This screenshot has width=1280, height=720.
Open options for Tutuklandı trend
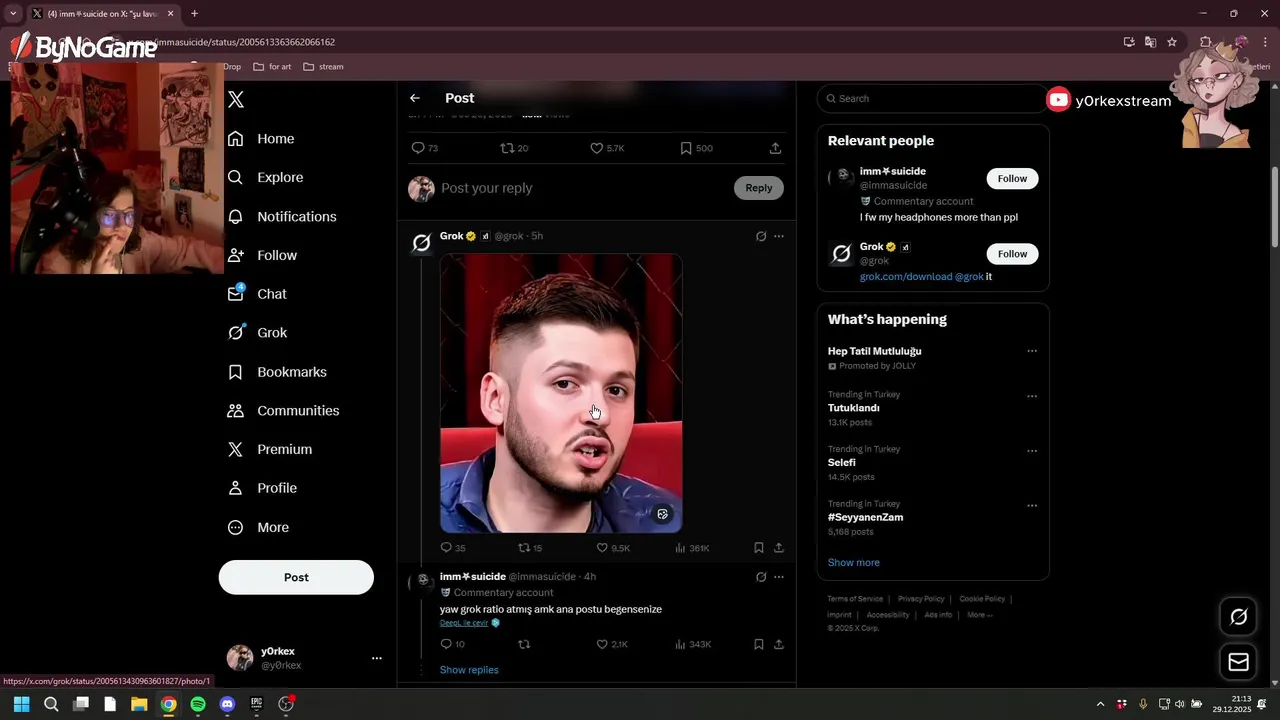click(x=1032, y=396)
